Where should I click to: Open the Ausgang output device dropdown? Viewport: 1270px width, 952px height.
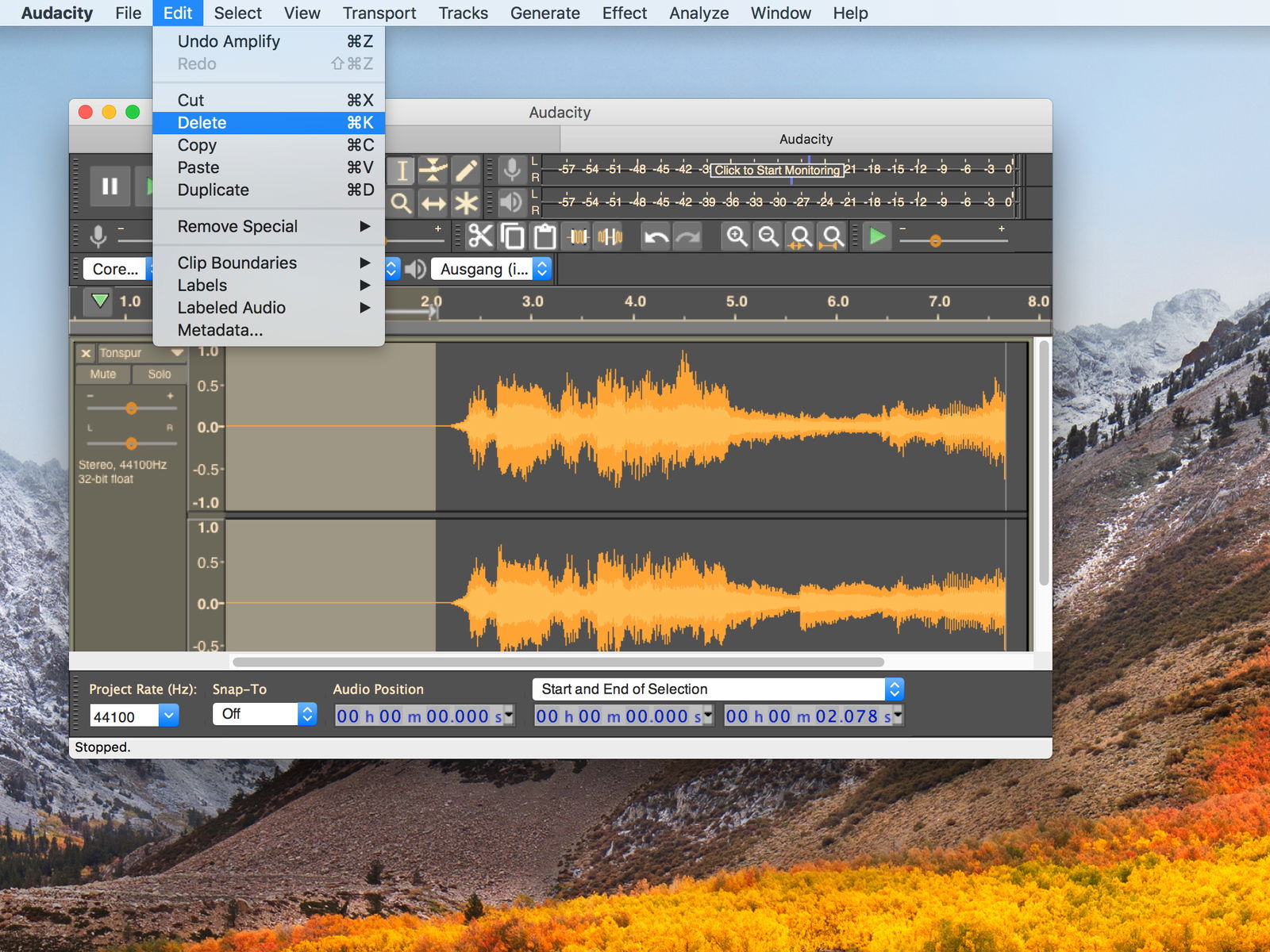click(491, 270)
